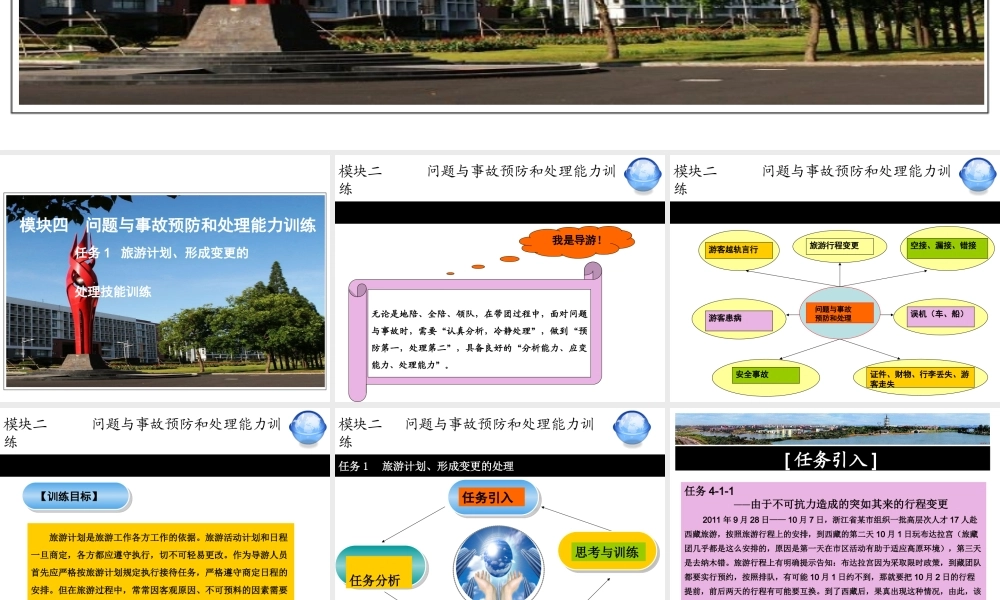Click the globe icon beside 问题与事故预防和处理能力训练 heading

(x=644, y=175)
